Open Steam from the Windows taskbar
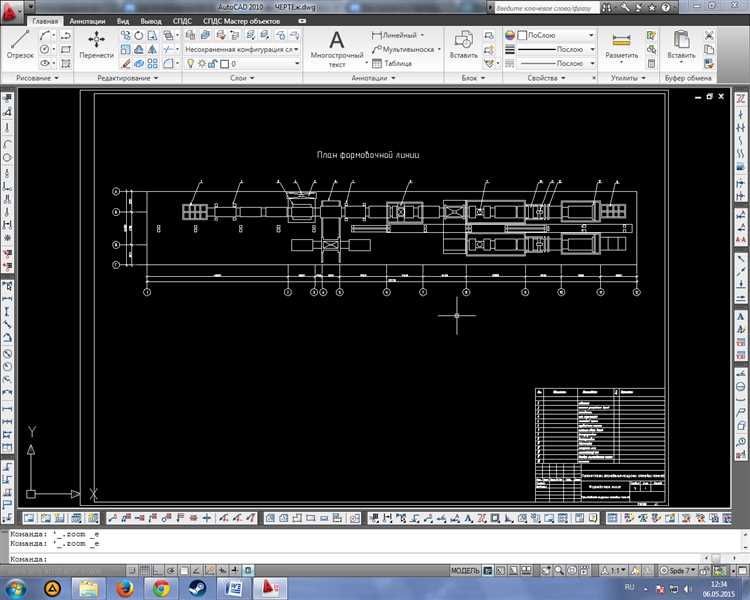Viewport: 750px width, 600px height. click(x=197, y=589)
